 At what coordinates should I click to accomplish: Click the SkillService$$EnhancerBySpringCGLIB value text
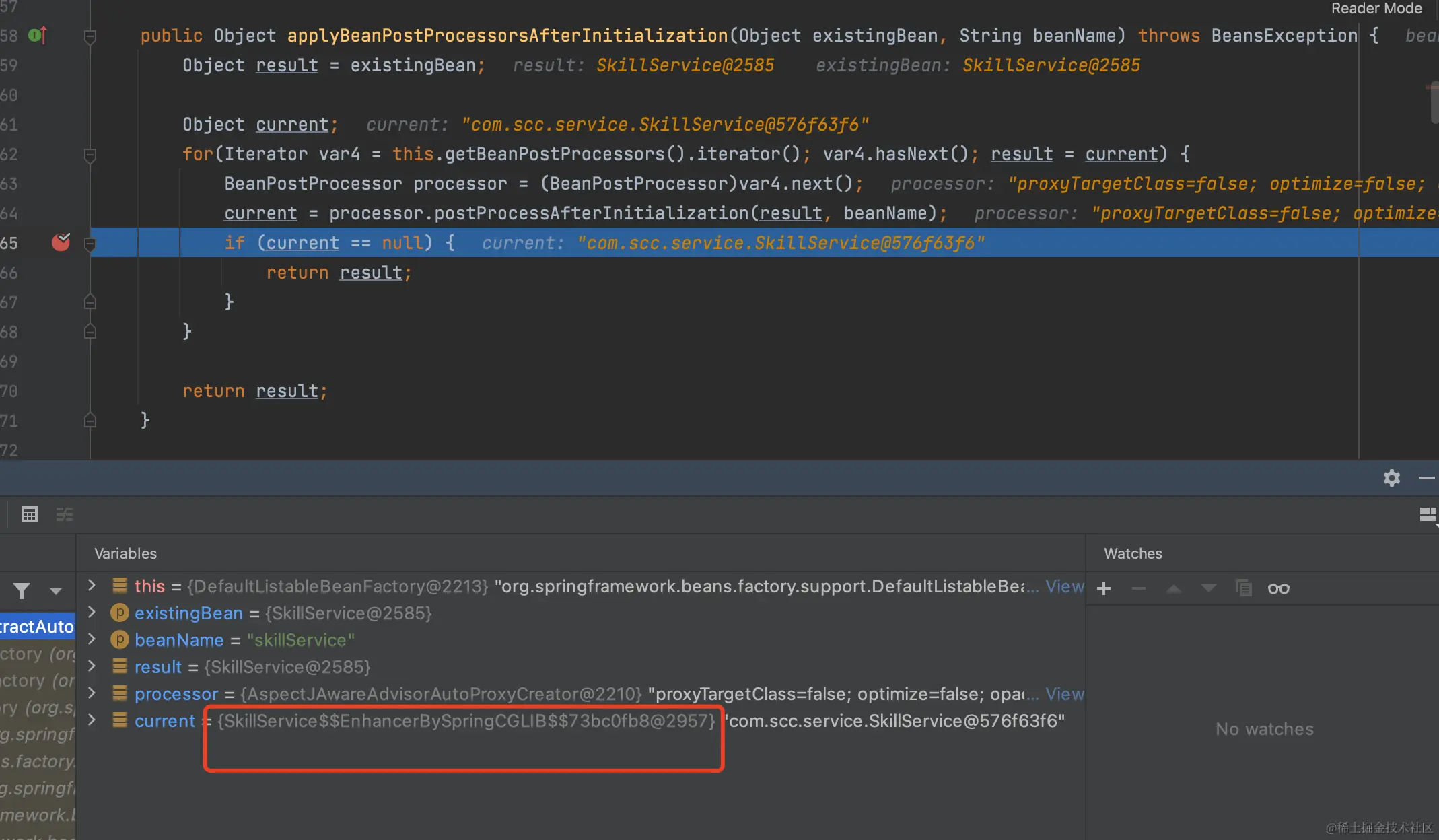coord(466,721)
